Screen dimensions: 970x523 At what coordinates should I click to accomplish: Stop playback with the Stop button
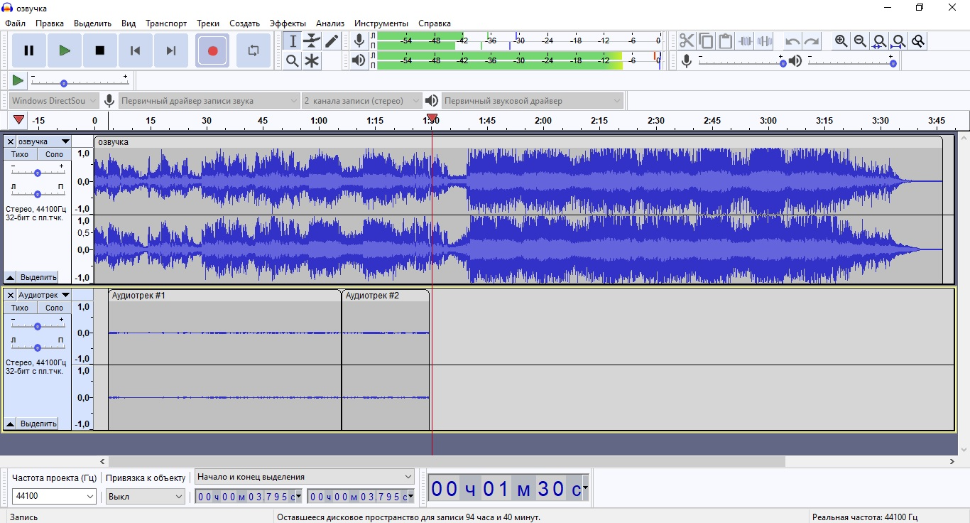(100, 51)
